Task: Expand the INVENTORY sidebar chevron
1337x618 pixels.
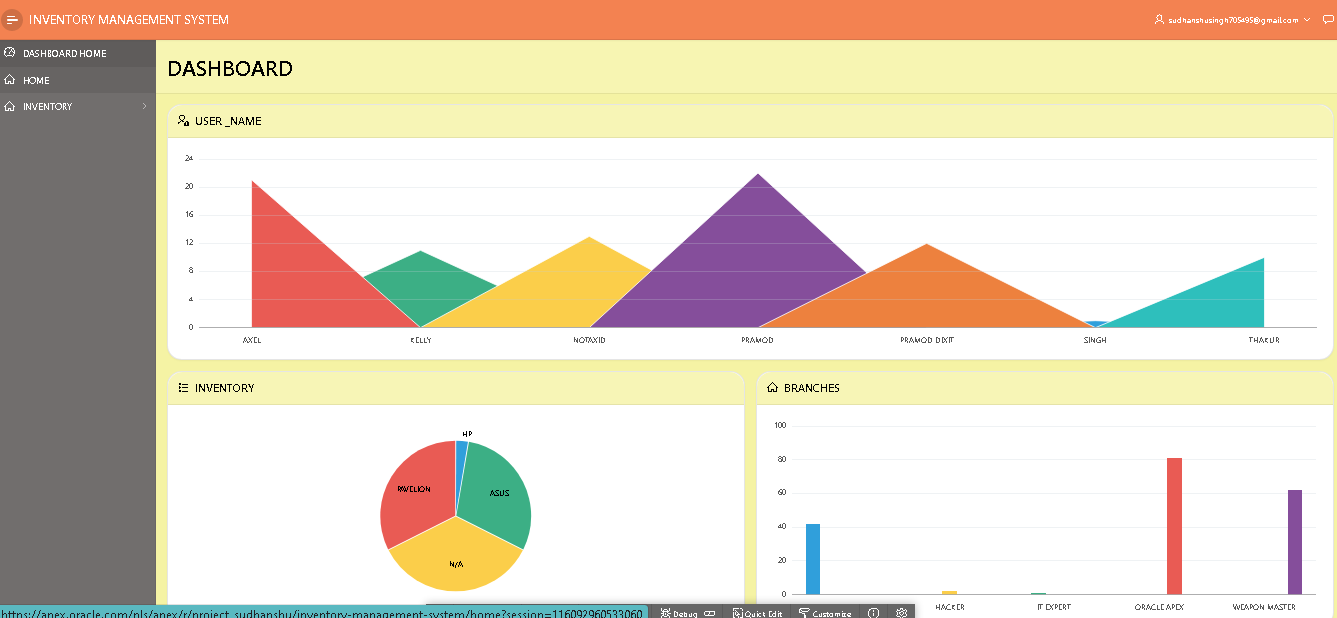Action: [x=144, y=106]
